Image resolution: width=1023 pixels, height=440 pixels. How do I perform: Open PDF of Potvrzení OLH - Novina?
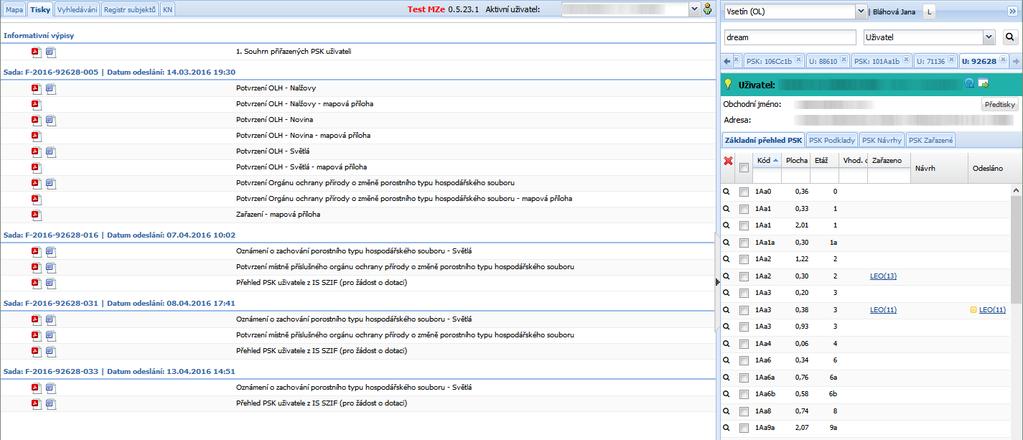tap(37, 120)
